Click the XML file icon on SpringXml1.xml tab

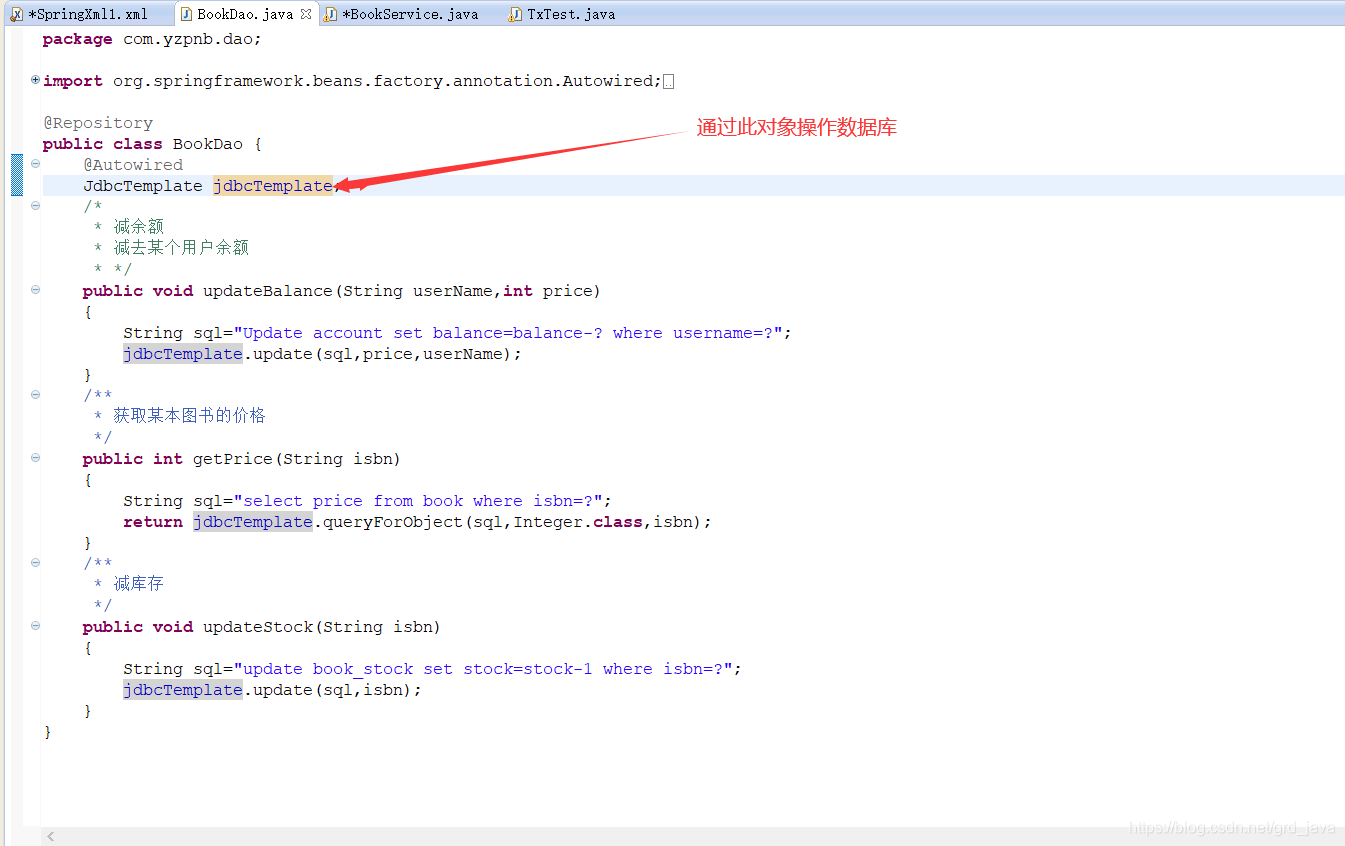17,14
